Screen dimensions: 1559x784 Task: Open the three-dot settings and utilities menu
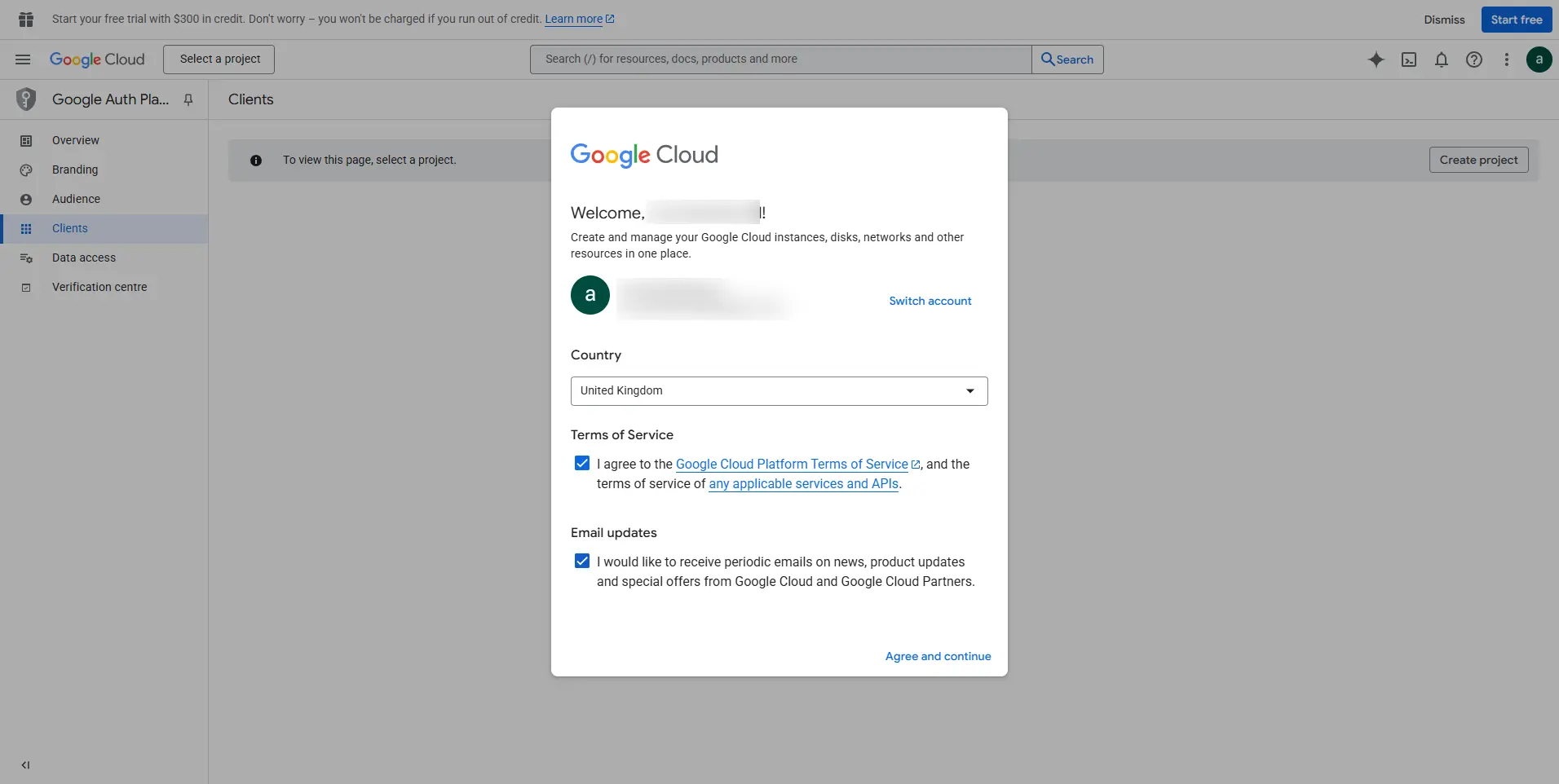pyautogui.click(x=1507, y=59)
